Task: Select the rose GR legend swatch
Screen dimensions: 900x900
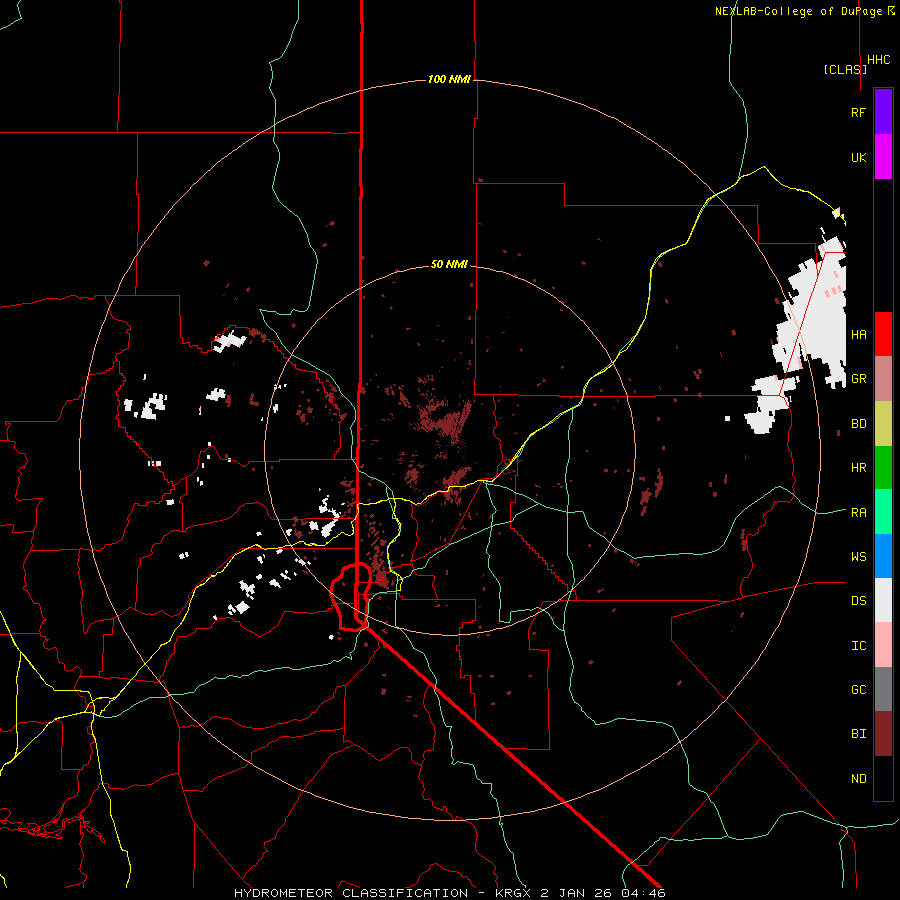Action: [883, 379]
